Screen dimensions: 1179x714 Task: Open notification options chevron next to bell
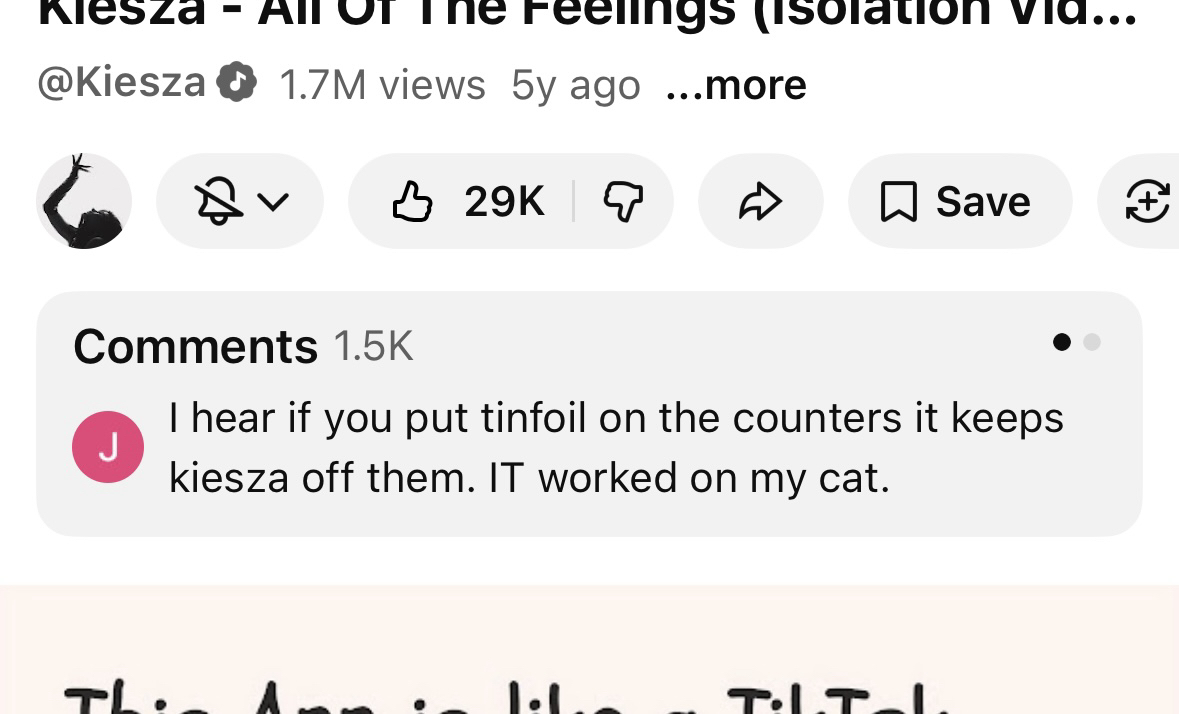(273, 202)
